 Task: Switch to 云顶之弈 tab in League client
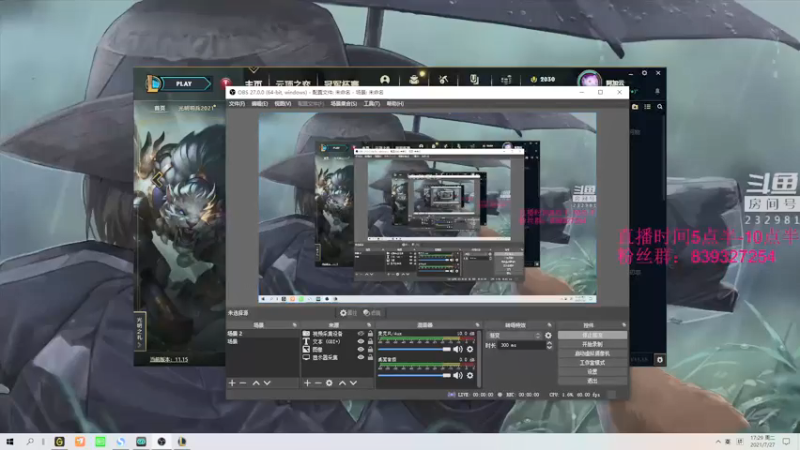(293, 82)
